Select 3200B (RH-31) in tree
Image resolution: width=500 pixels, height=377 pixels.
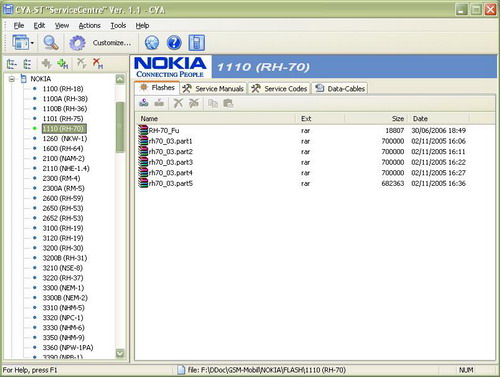pyautogui.click(x=65, y=258)
